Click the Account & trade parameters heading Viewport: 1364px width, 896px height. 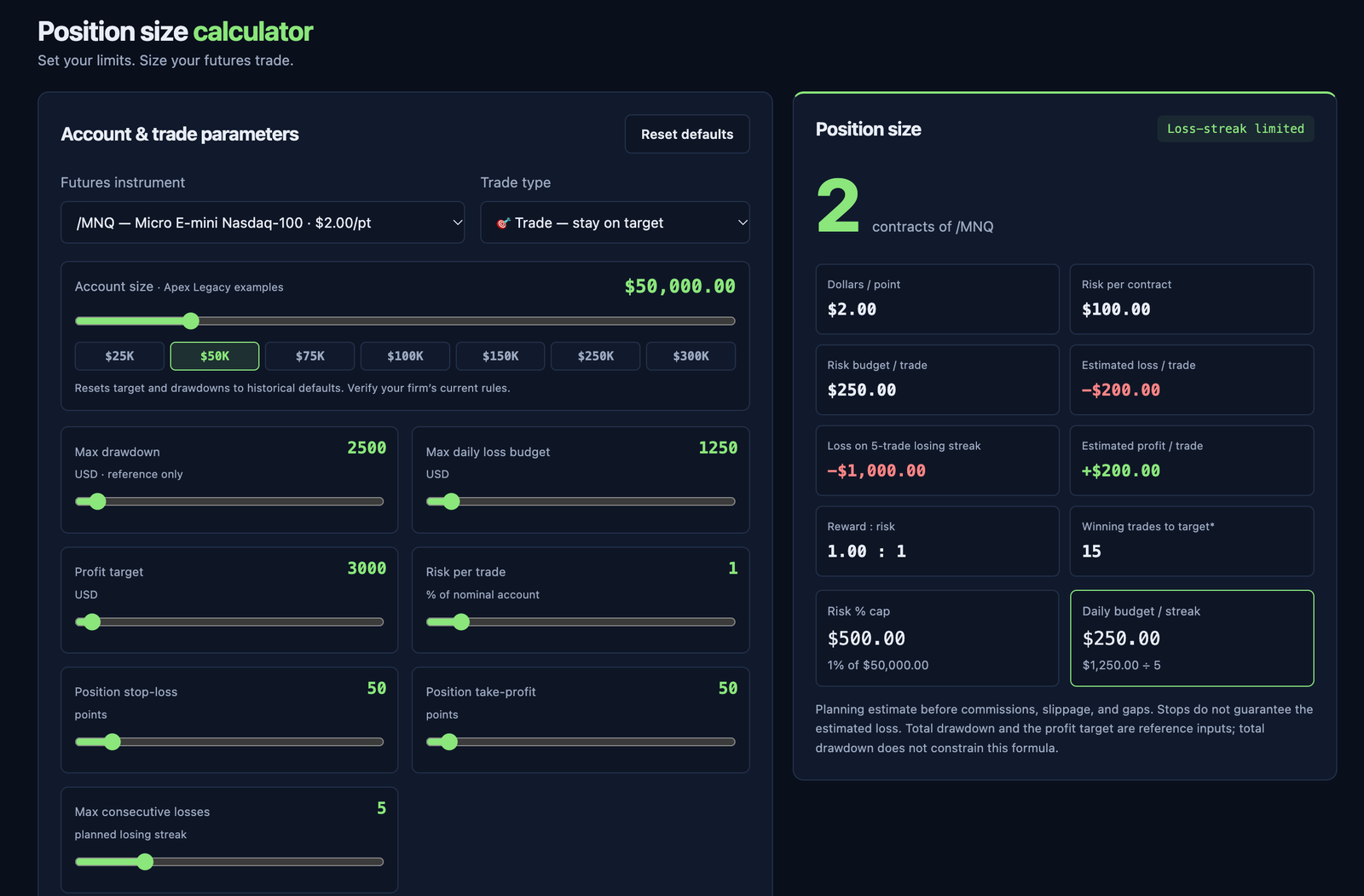pyautogui.click(x=180, y=134)
